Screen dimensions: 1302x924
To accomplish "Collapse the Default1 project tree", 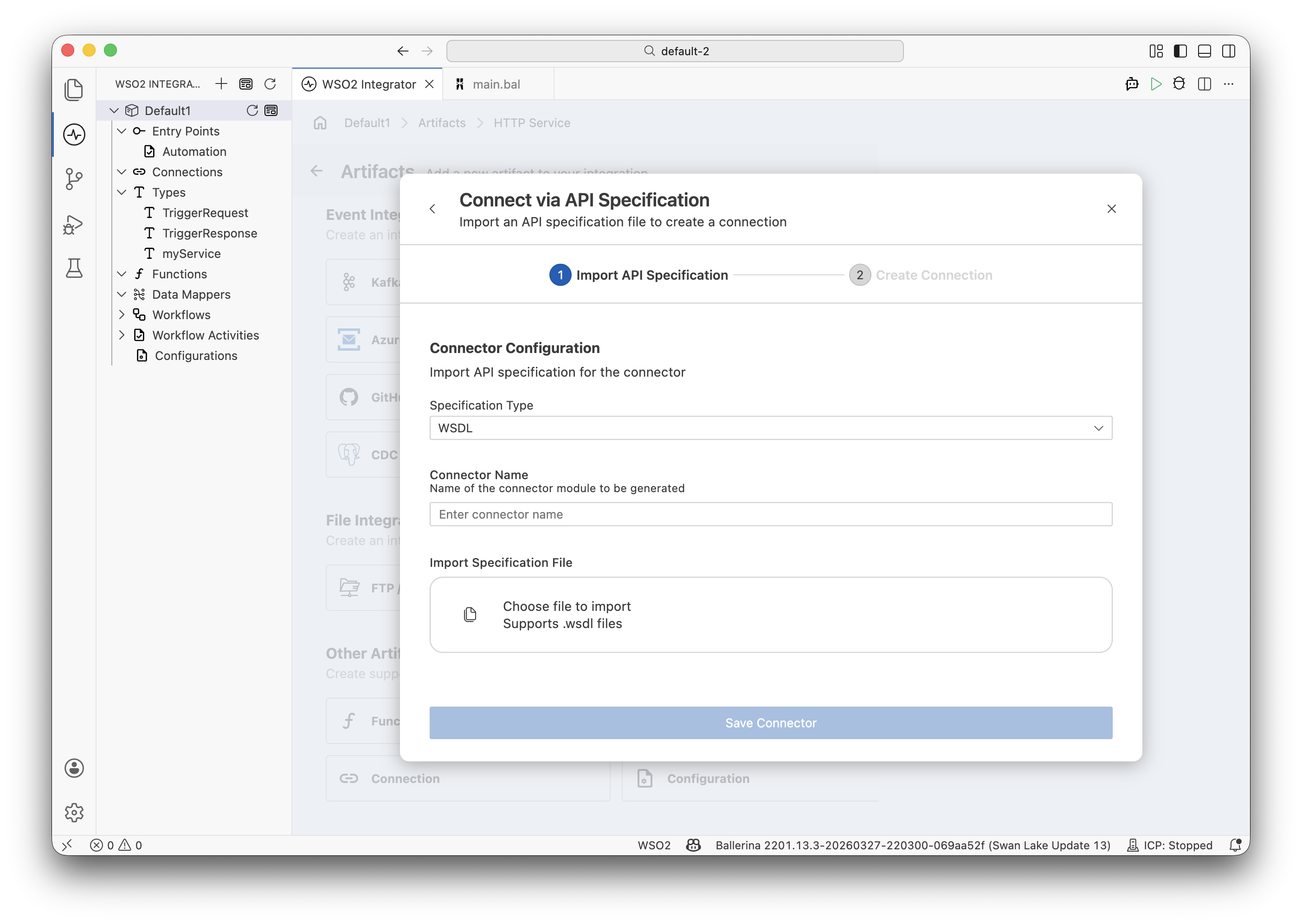I will 115,110.
